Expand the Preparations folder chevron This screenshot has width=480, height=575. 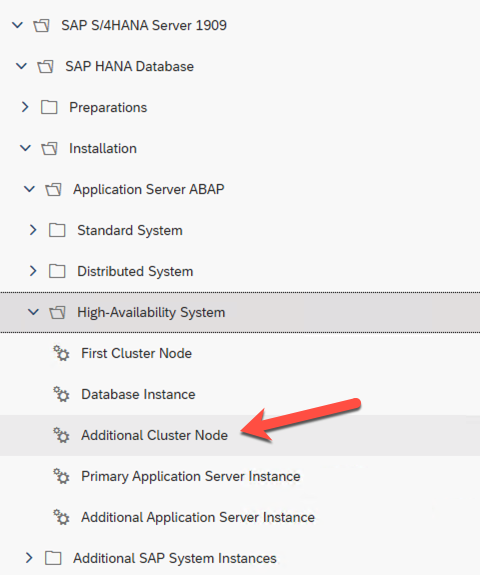click(25, 107)
